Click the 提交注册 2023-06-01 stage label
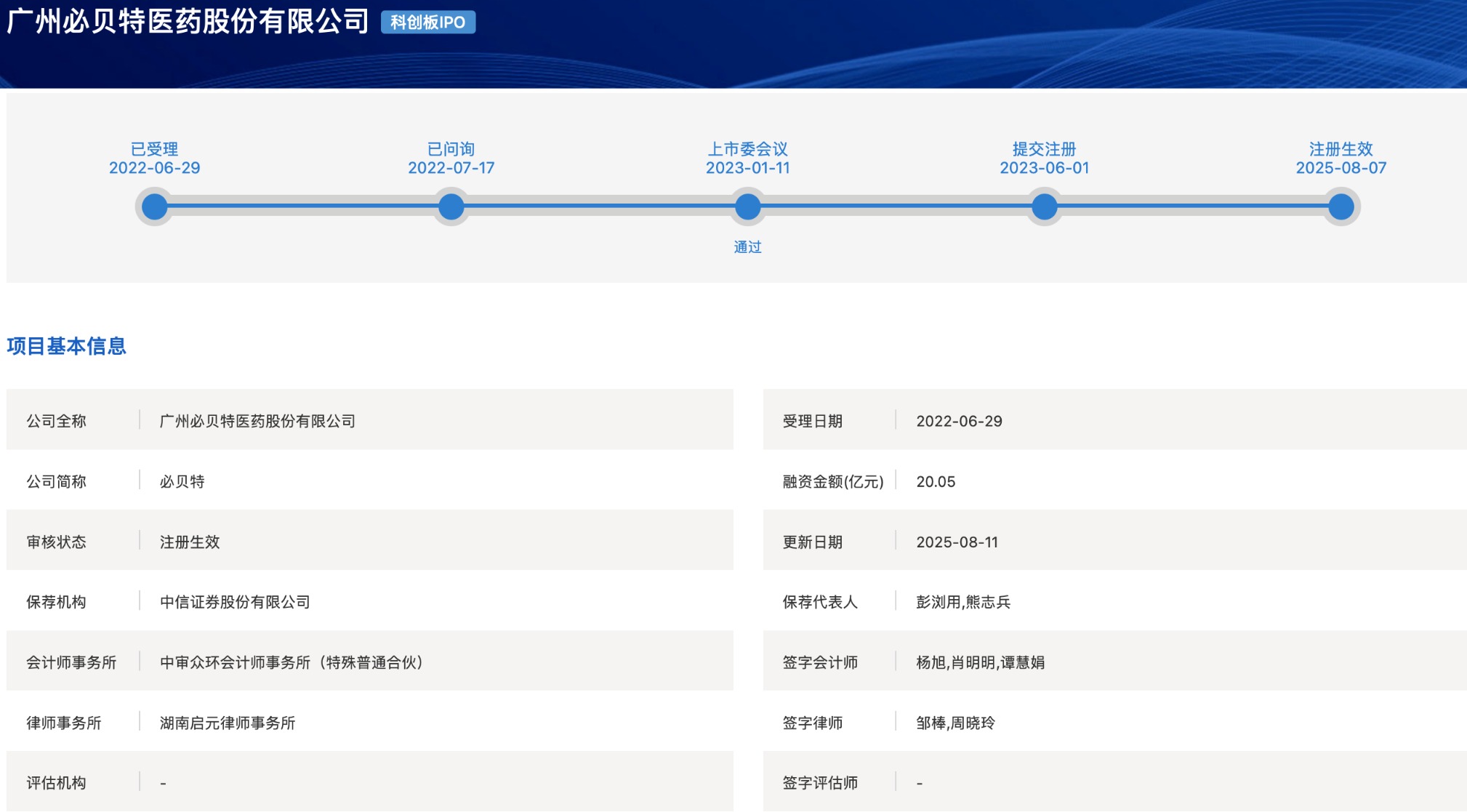 click(1045, 158)
